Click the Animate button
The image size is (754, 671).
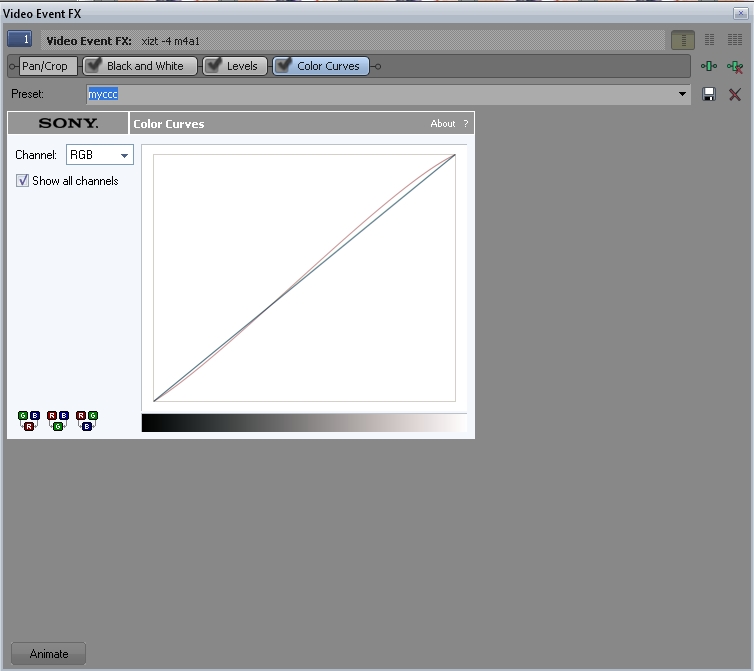(49, 654)
